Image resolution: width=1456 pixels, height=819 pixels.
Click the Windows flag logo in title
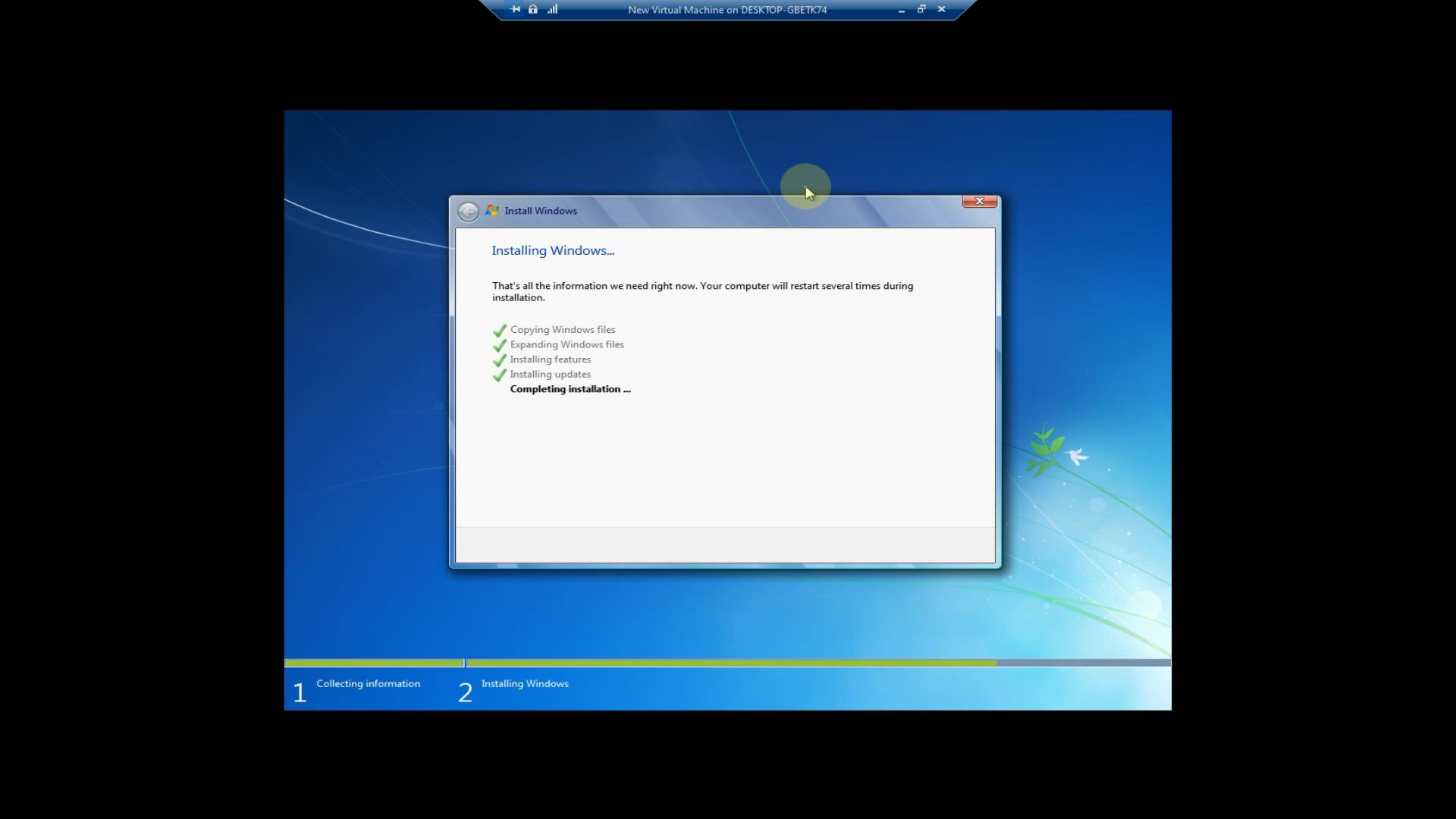[x=493, y=211]
